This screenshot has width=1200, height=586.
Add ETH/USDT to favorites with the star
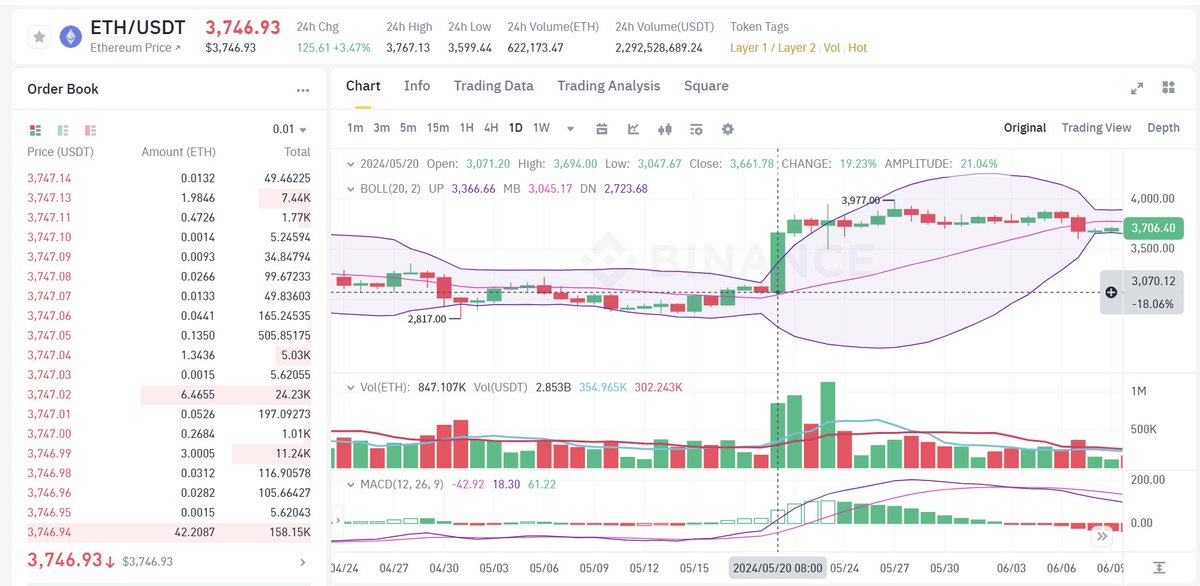[39, 36]
